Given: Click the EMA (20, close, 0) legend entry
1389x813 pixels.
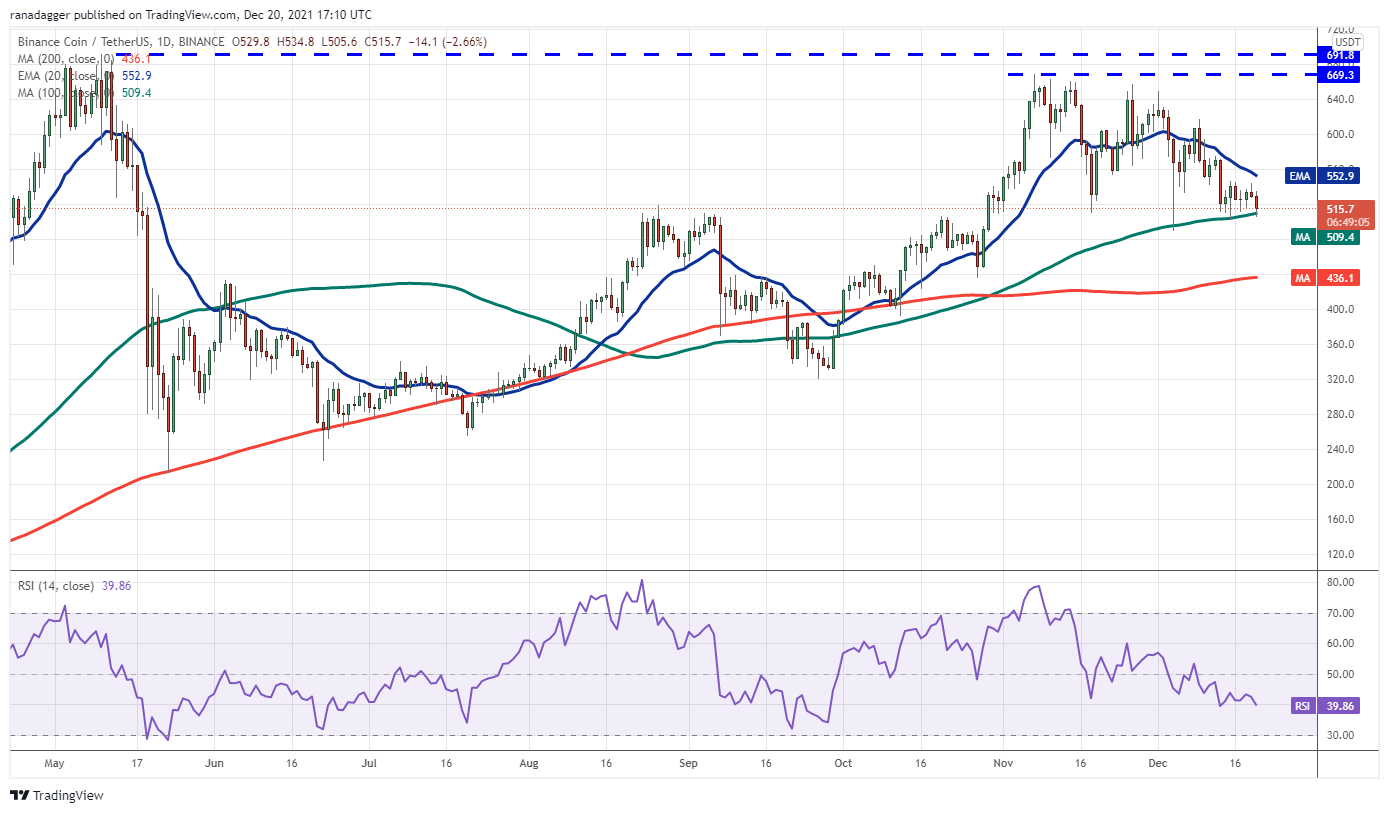Looking at the screenshot, I should point(67,76).
